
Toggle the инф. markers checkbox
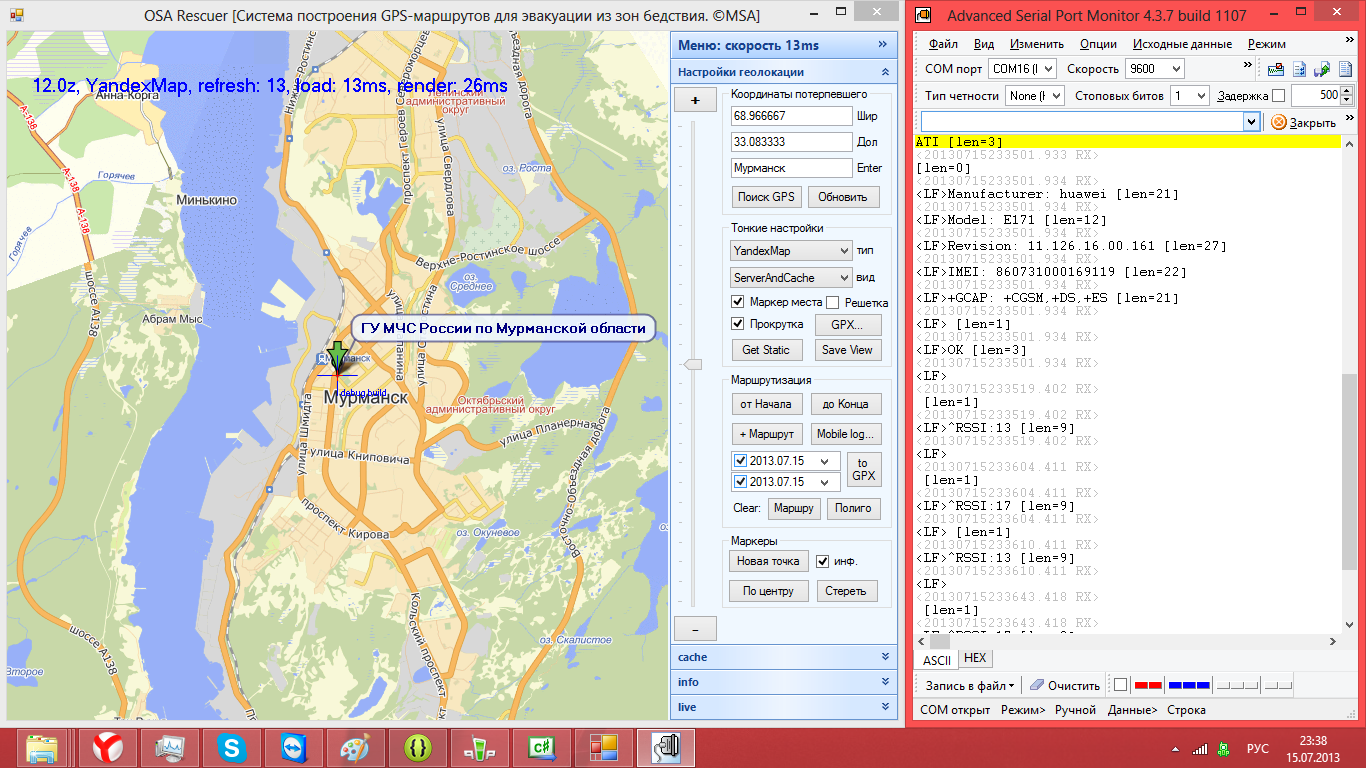click(x=823, y=561)
